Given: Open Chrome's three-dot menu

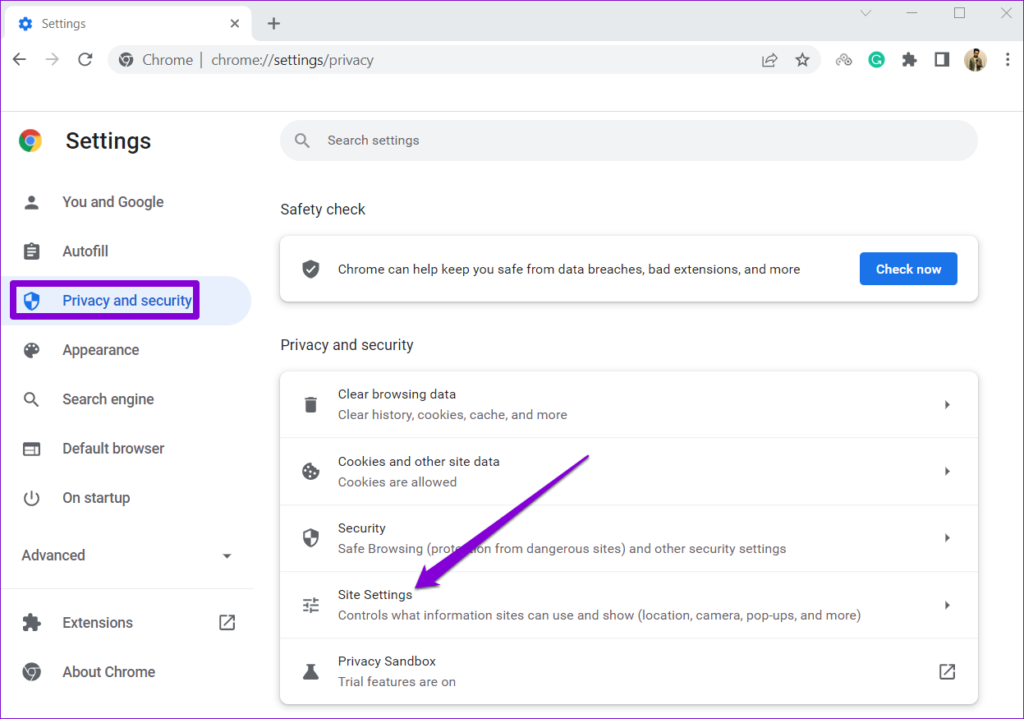Looking at the screenshot, I should (x=1008, y=60).
